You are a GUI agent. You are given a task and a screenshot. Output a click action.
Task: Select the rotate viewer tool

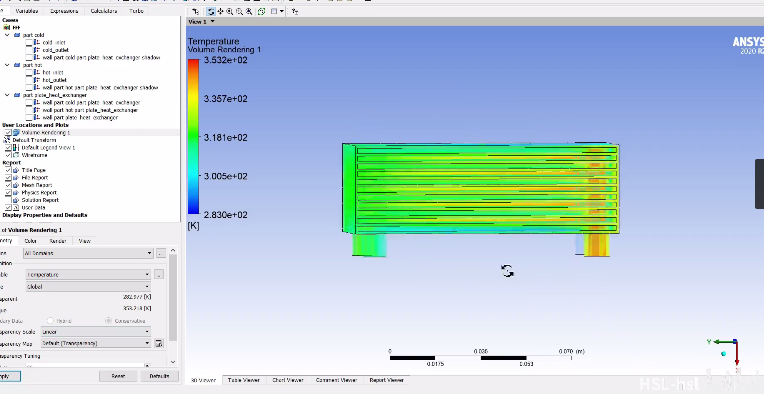(211, 11)
